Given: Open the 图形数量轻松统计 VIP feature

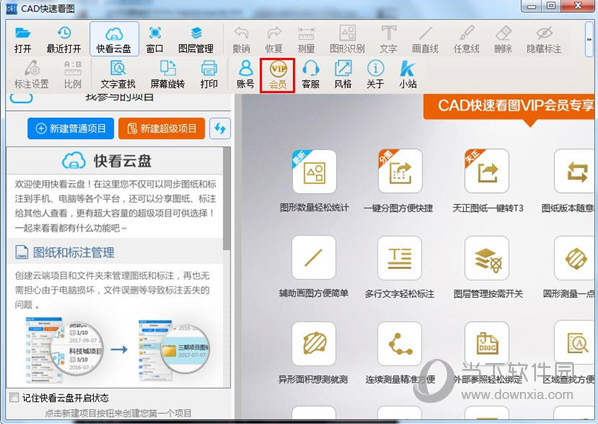Looking at the screenshot, I should click(314, 172).
